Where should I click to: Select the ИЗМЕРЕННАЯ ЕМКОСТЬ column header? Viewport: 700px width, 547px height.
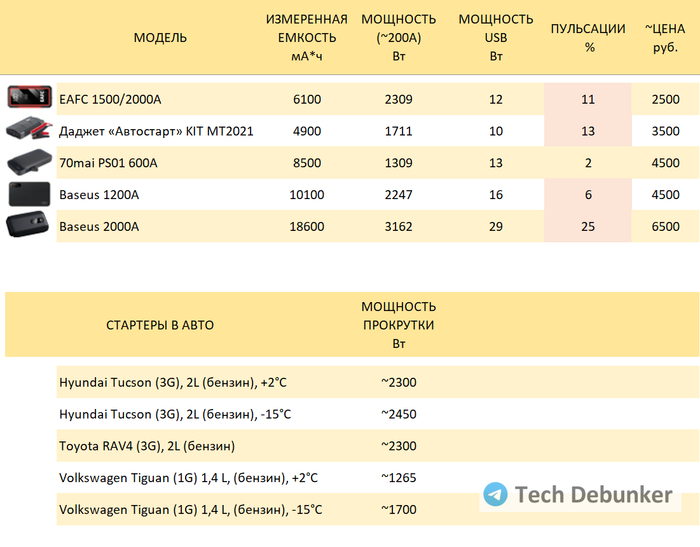[306, 38]
